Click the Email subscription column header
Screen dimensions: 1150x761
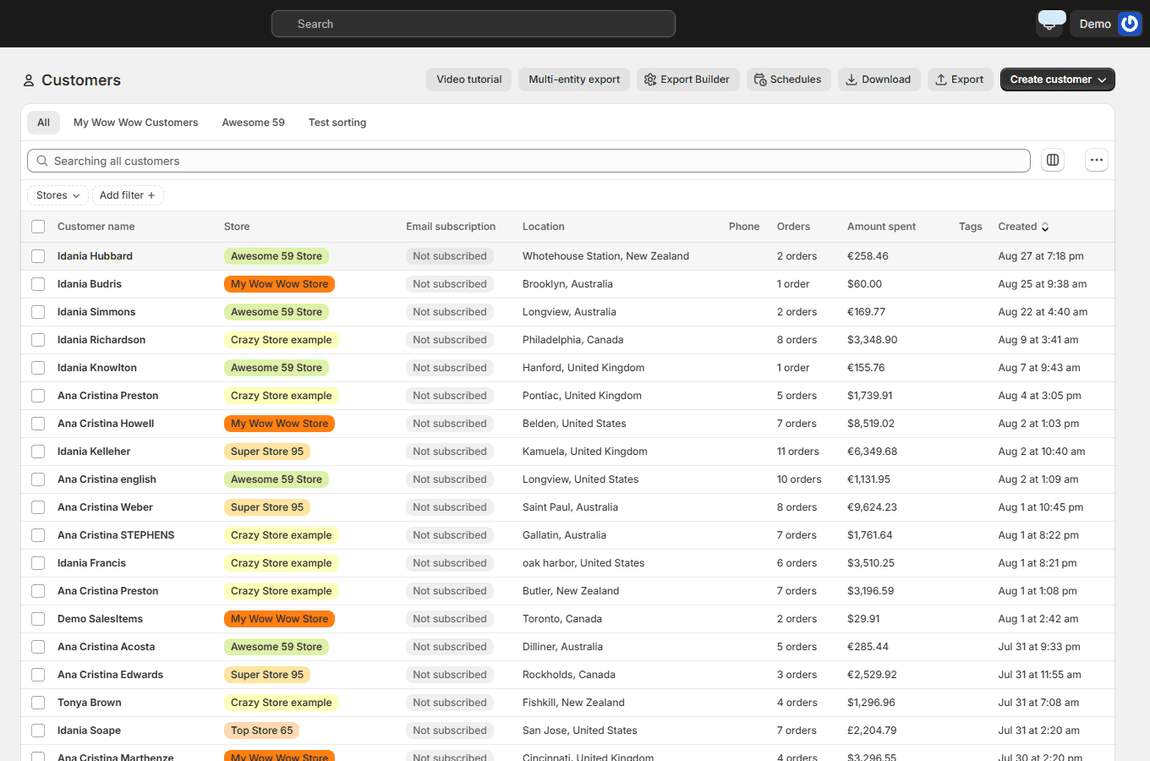(450, 227)
